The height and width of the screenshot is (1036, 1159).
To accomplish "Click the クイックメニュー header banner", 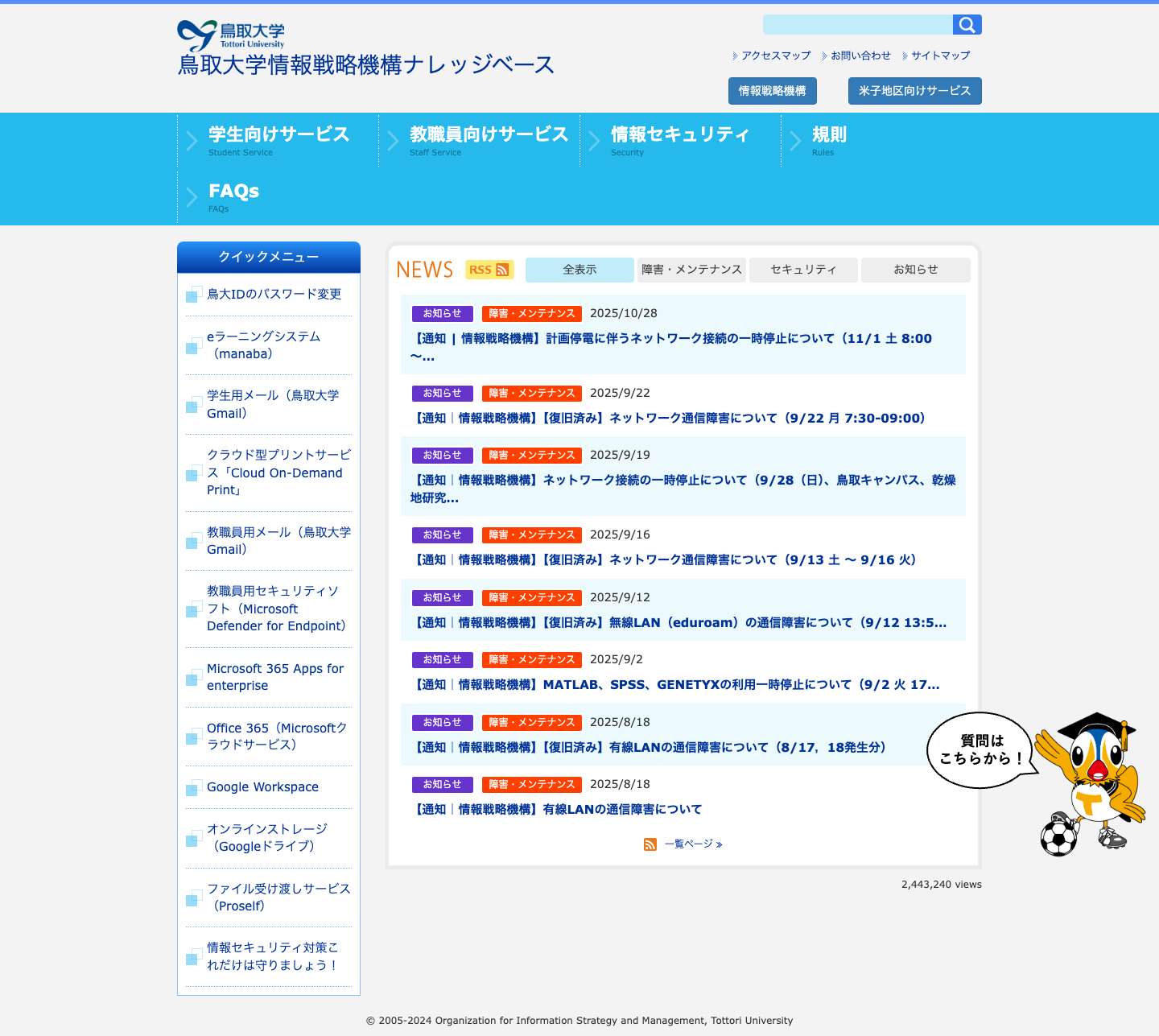I will [268, 256].
